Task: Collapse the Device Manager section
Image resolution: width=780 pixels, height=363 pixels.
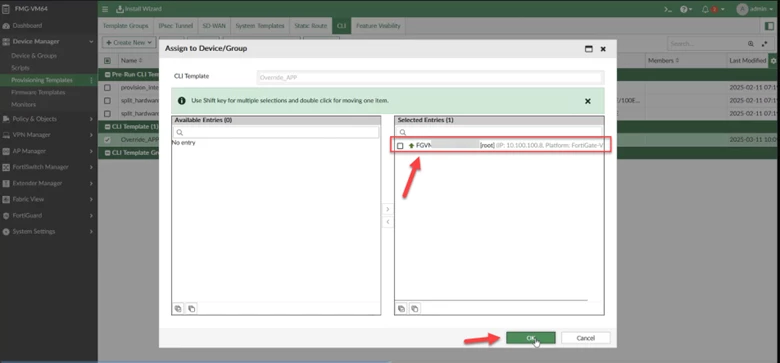Action: [x=91, y=42]
